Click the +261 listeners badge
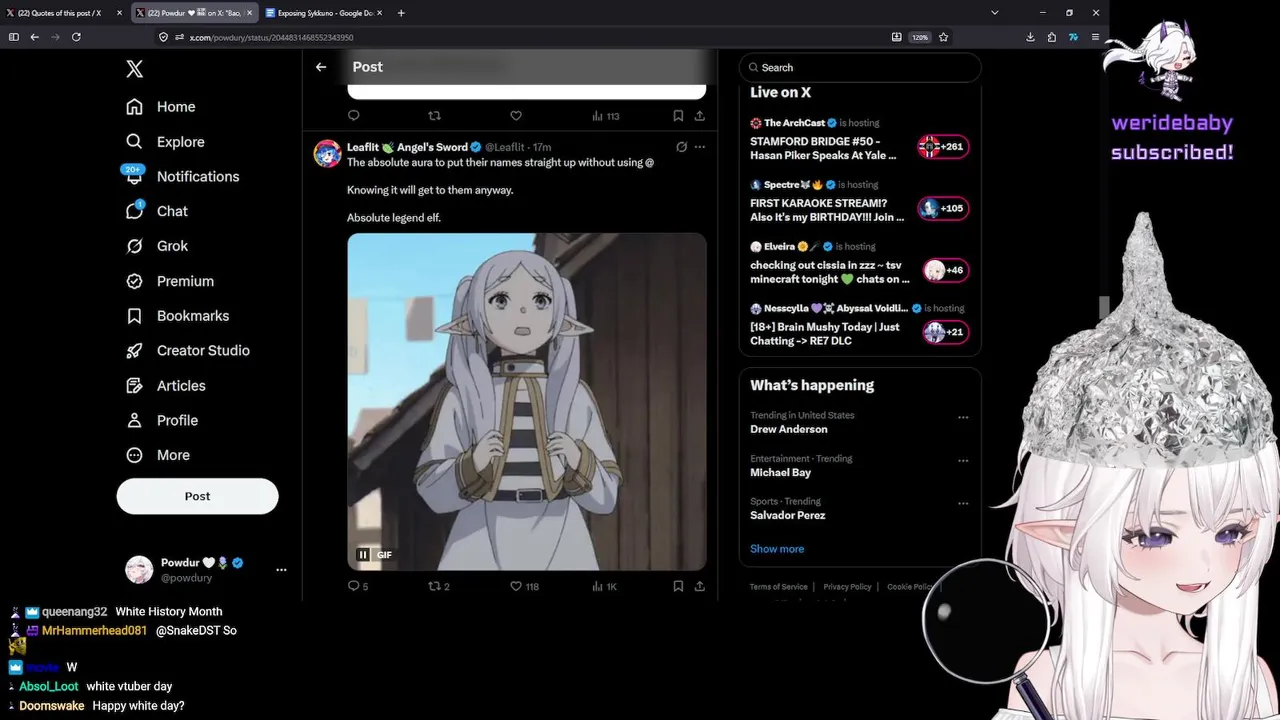This screenshot has width=1280, height=720. click(x=943, y=147)
